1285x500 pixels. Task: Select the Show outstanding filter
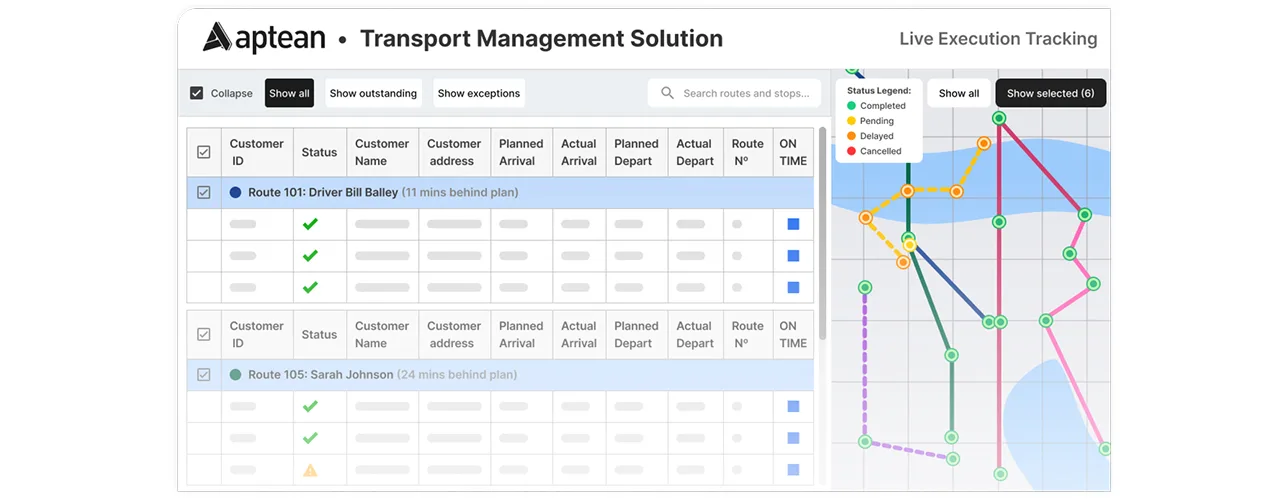point(373,93)
